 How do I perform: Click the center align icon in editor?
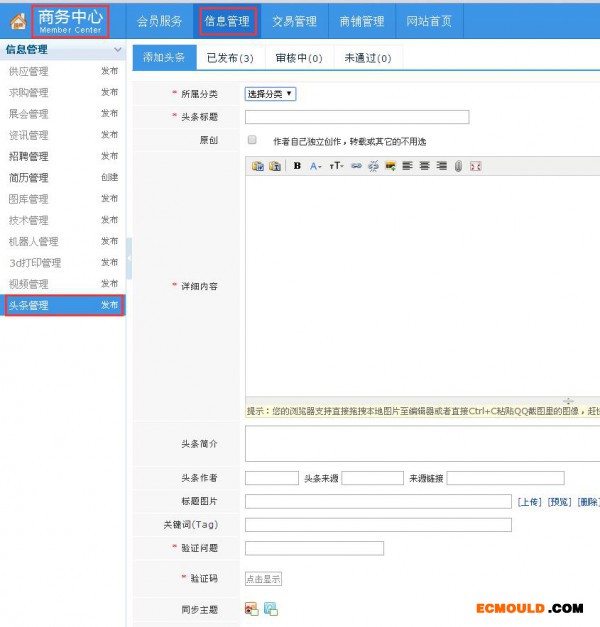pos(424,166)
